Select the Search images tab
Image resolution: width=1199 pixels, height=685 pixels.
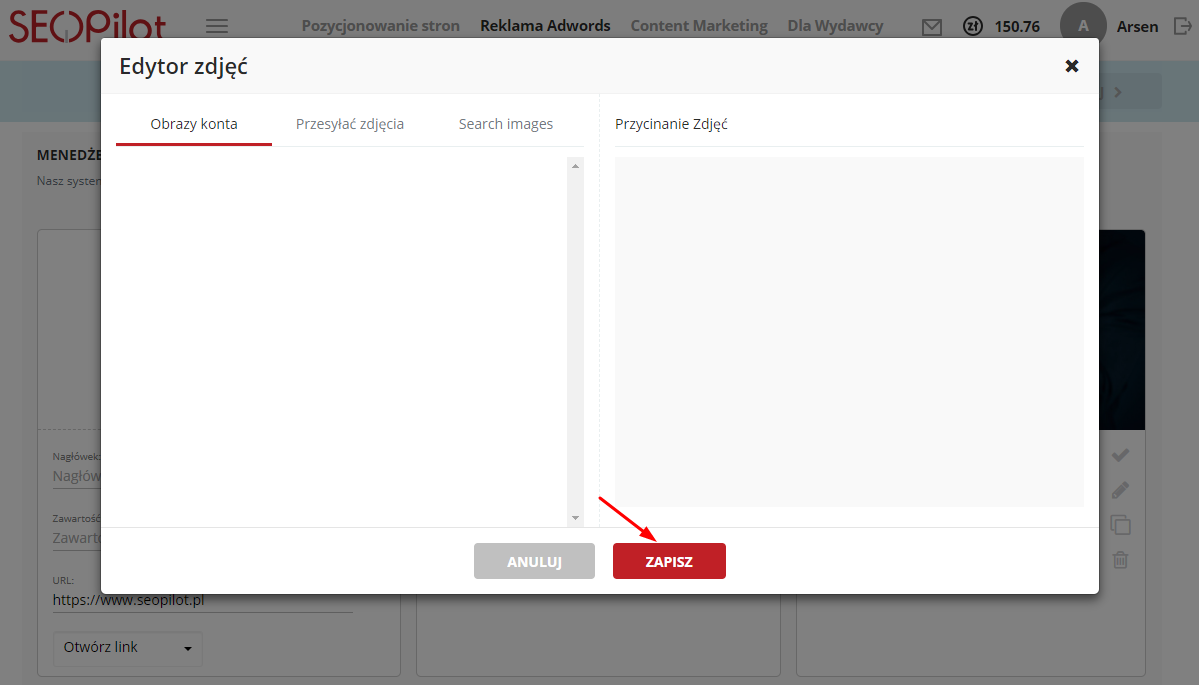coord(505,124)
